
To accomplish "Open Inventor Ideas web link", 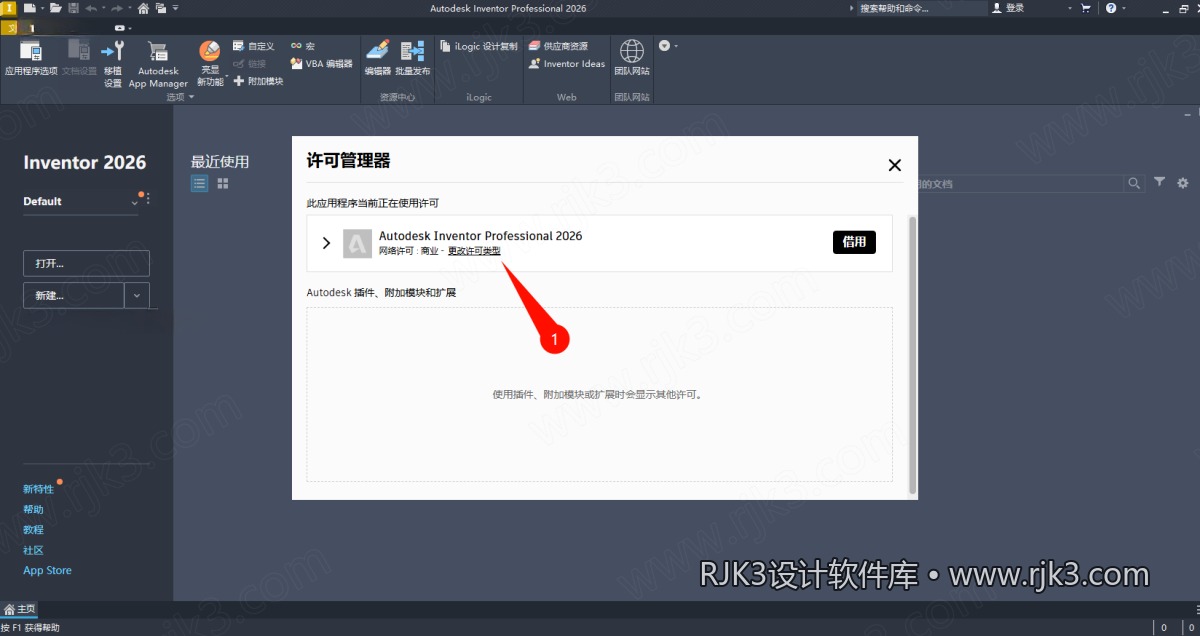I will [x=567, y=63].
